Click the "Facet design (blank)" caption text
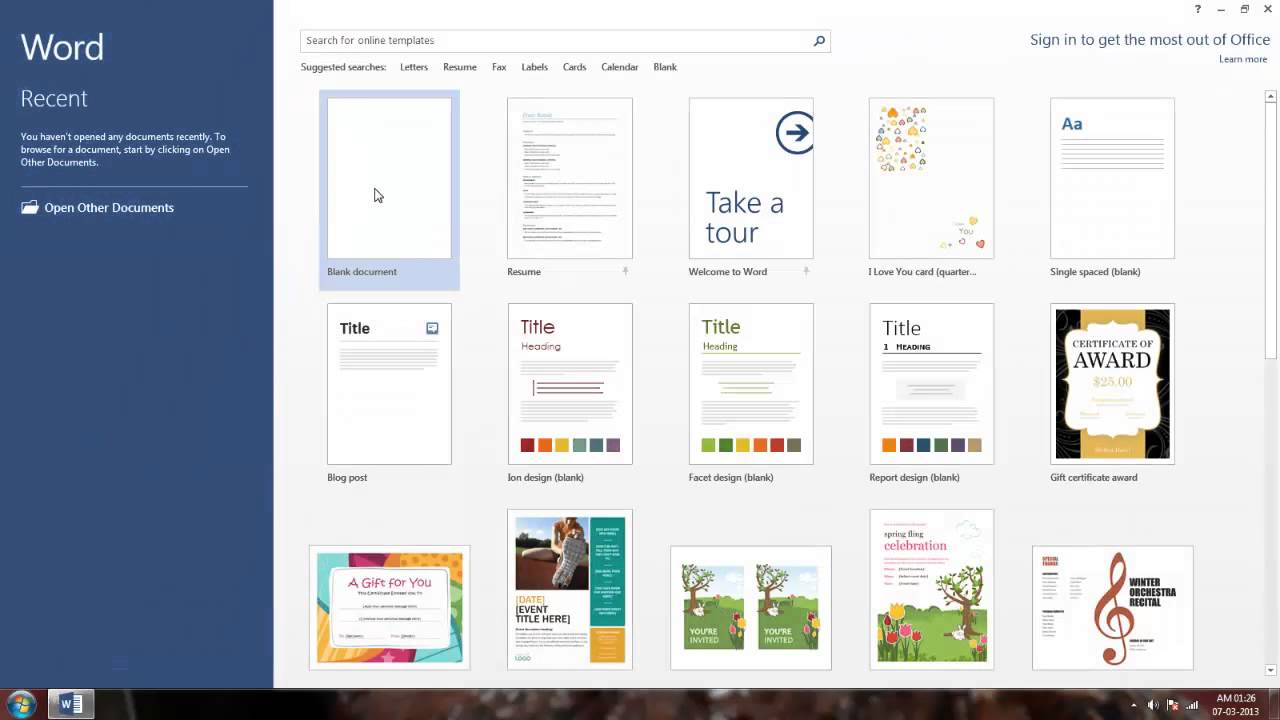Image resolution: width=1280 pixels, height=720 pixels. pos(731,478)
